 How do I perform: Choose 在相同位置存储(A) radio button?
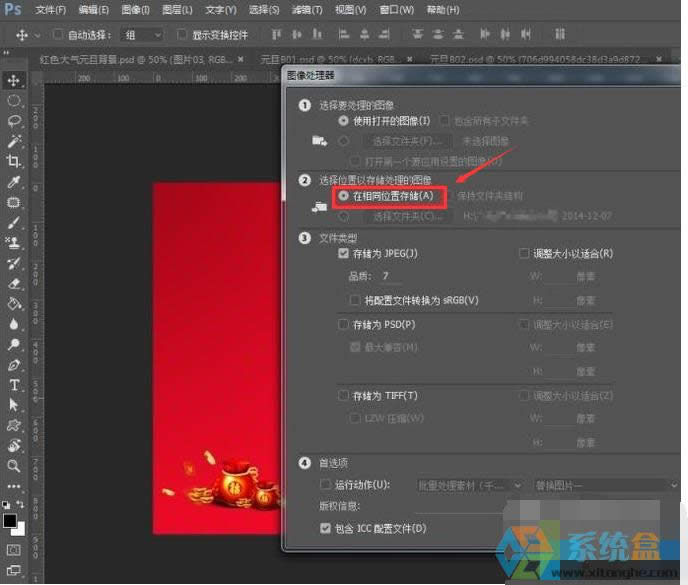click(x=345, y=197)
